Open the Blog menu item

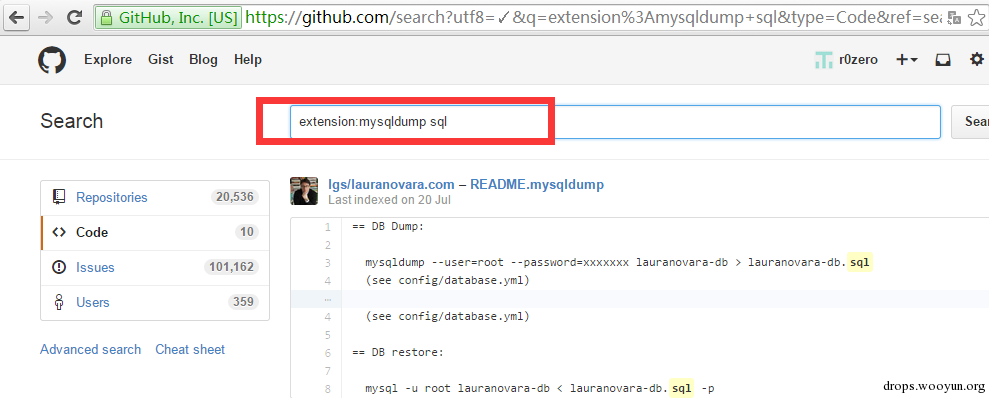pyautogui.click(x=203, y=60)
